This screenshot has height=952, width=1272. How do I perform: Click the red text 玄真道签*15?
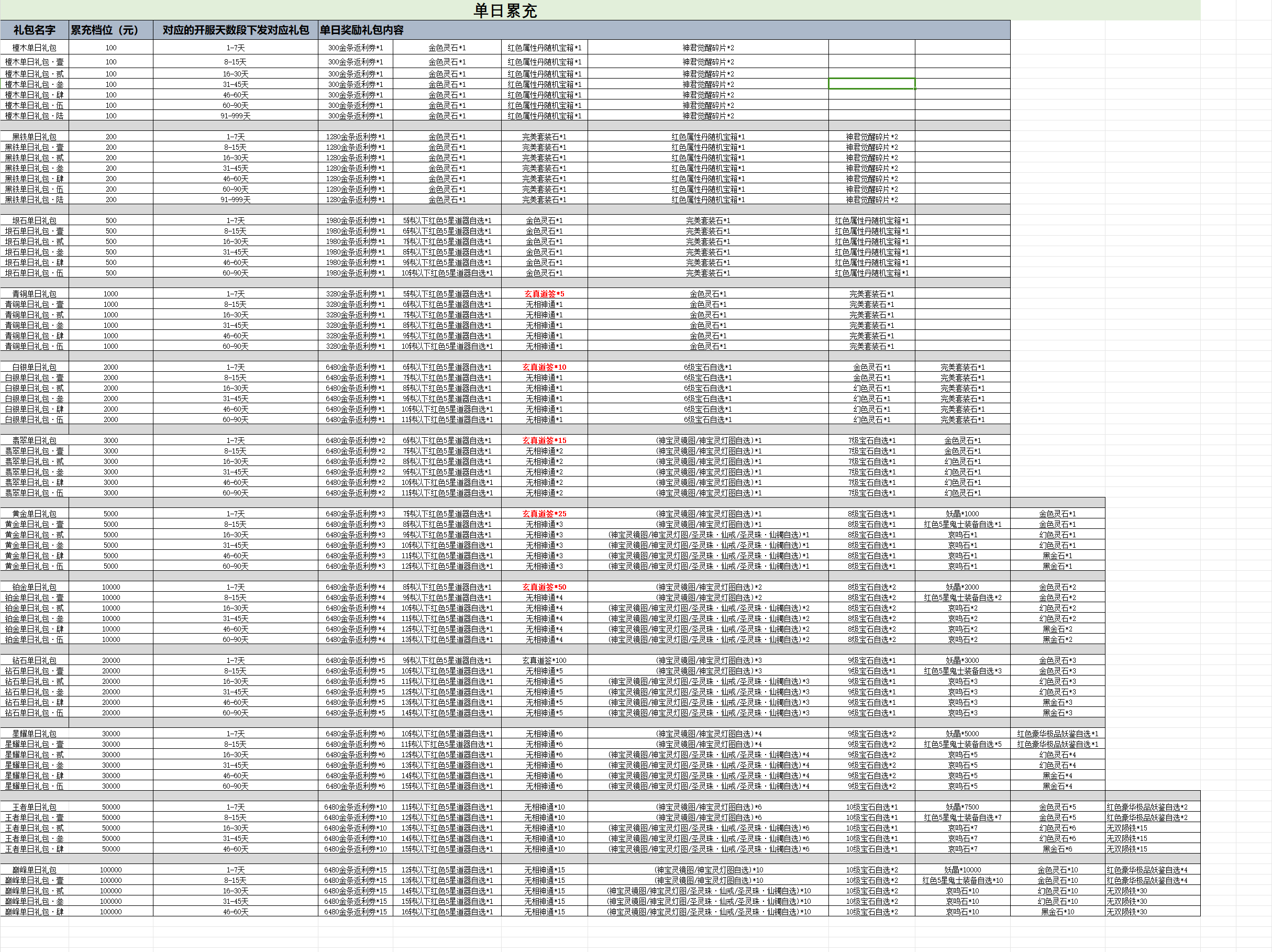point(544,440)
